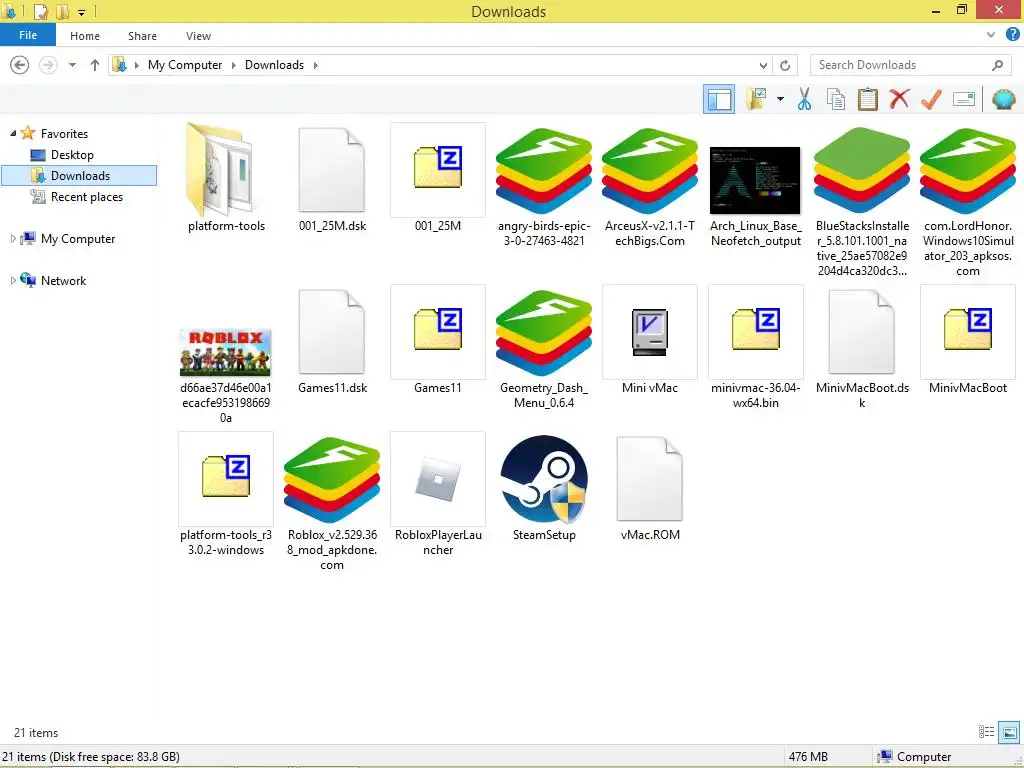Click the Copy toolbar icon

pos(836,99)
